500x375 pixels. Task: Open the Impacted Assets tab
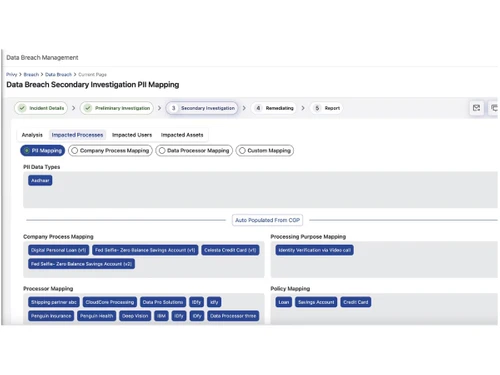[x=182, y=135]
